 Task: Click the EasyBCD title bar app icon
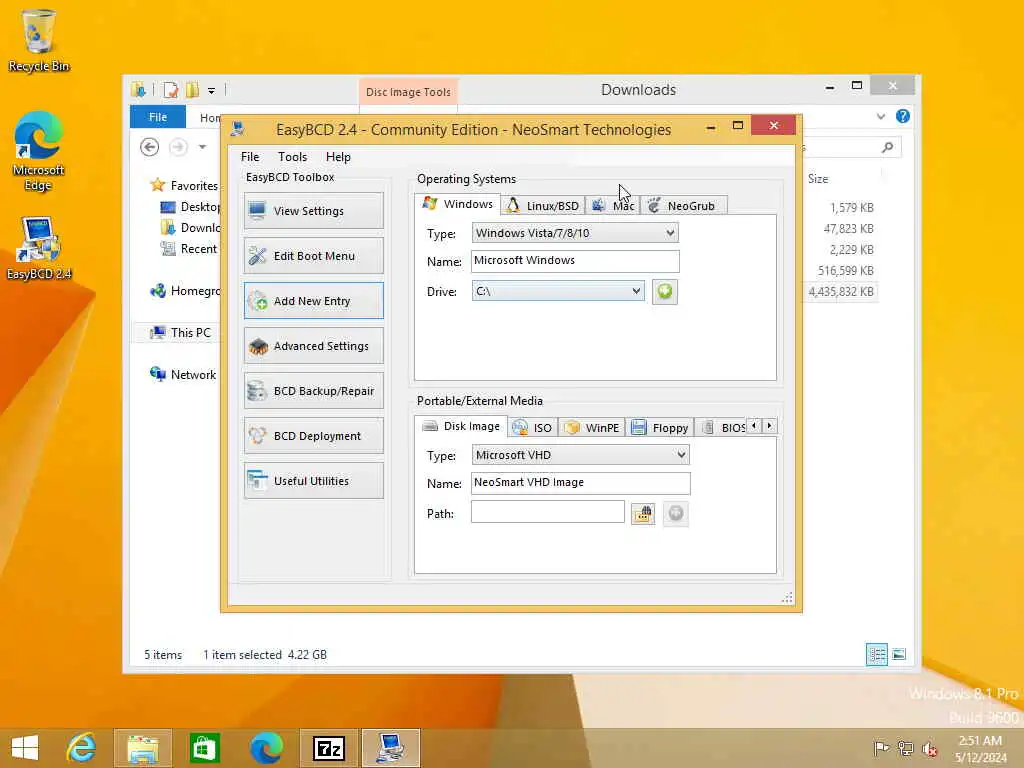[238, 129]
